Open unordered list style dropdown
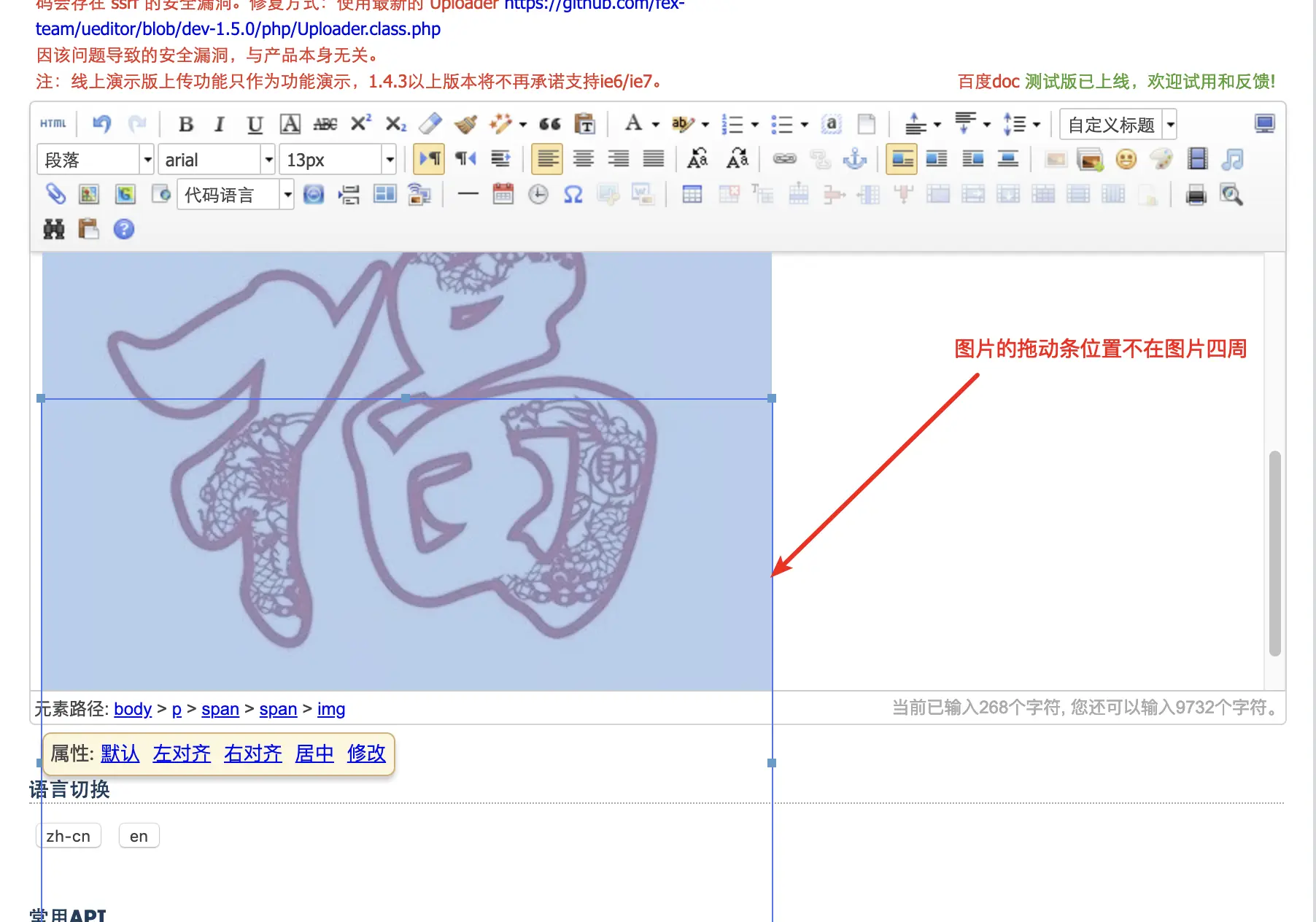Image resolution: width=1316 pixels, height=922 pixels. [805, 125]
